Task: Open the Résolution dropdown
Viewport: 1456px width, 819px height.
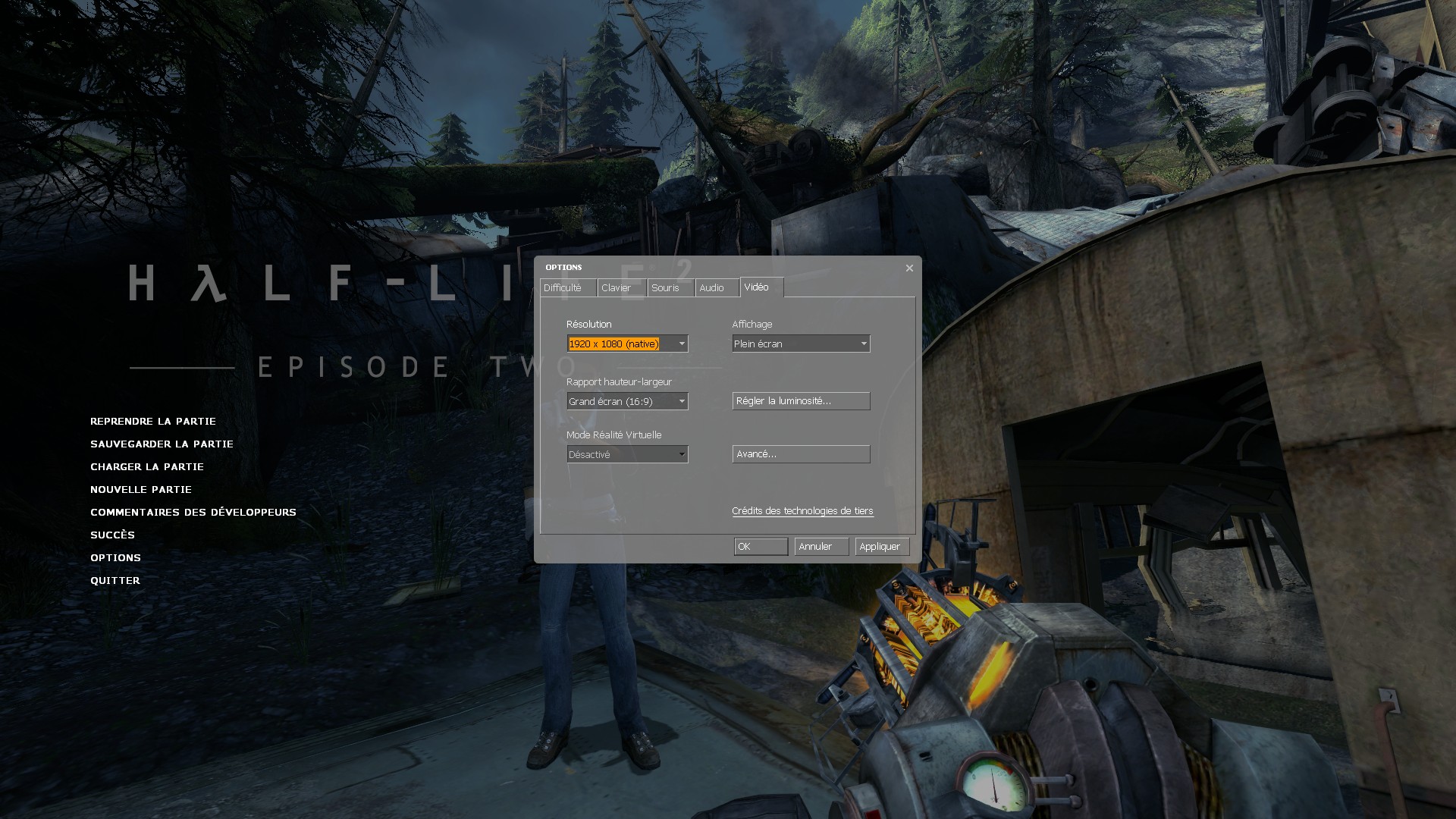Action: 627,344
